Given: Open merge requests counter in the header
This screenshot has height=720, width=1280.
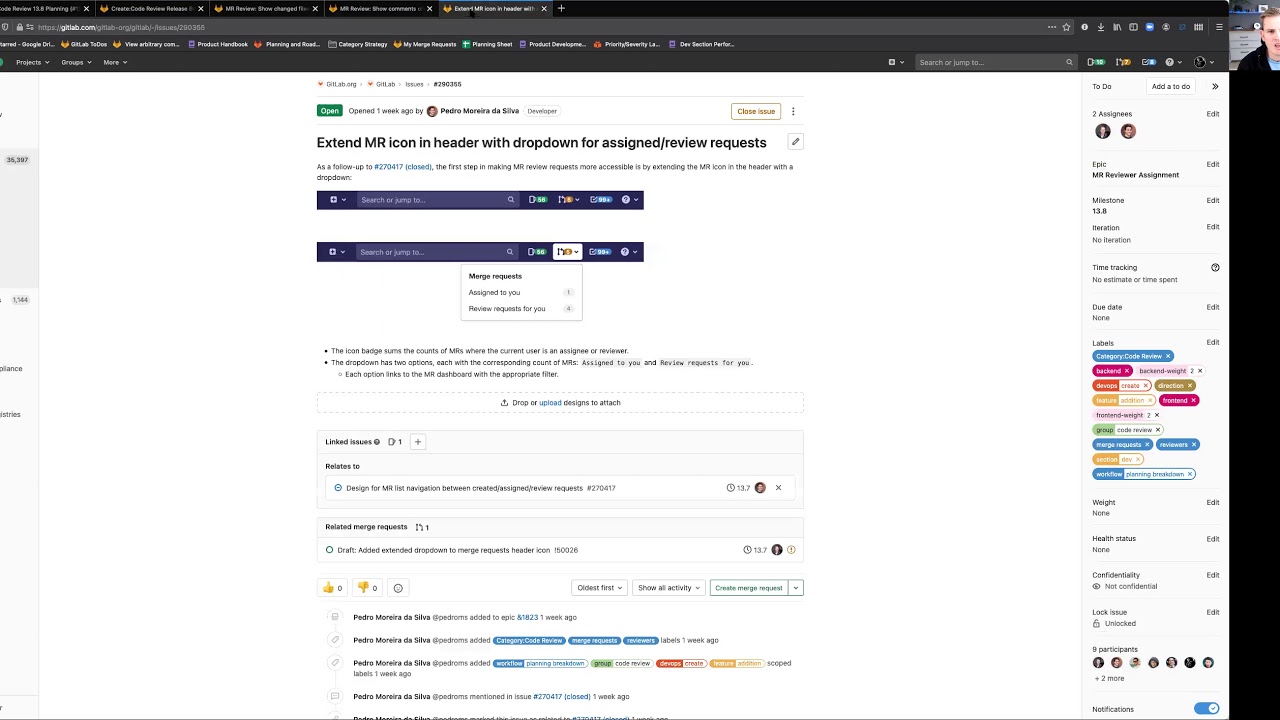Looking at the screenshot, I should click(1123, 62).
